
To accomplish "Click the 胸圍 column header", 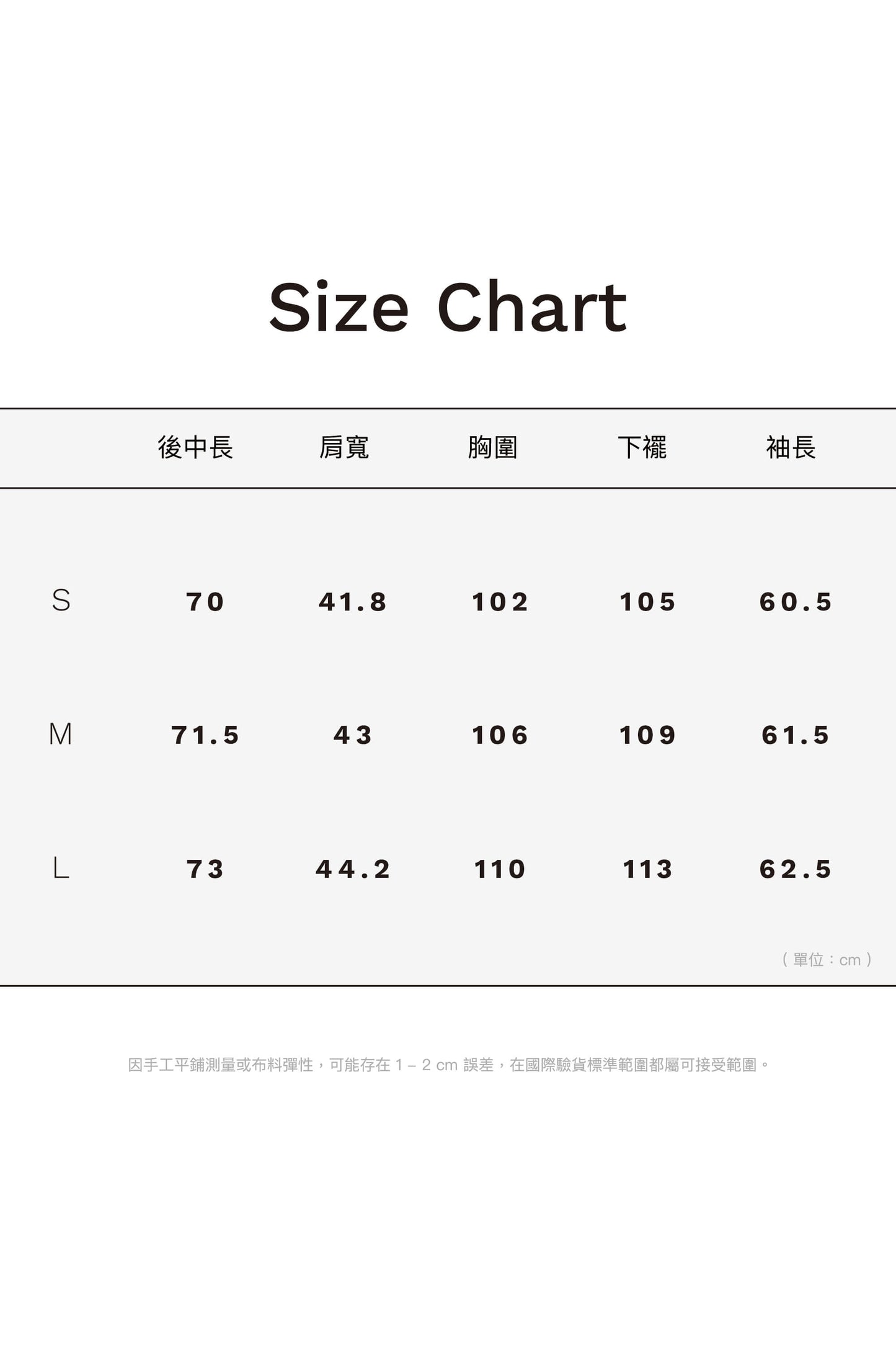I will tap(493, 447).
